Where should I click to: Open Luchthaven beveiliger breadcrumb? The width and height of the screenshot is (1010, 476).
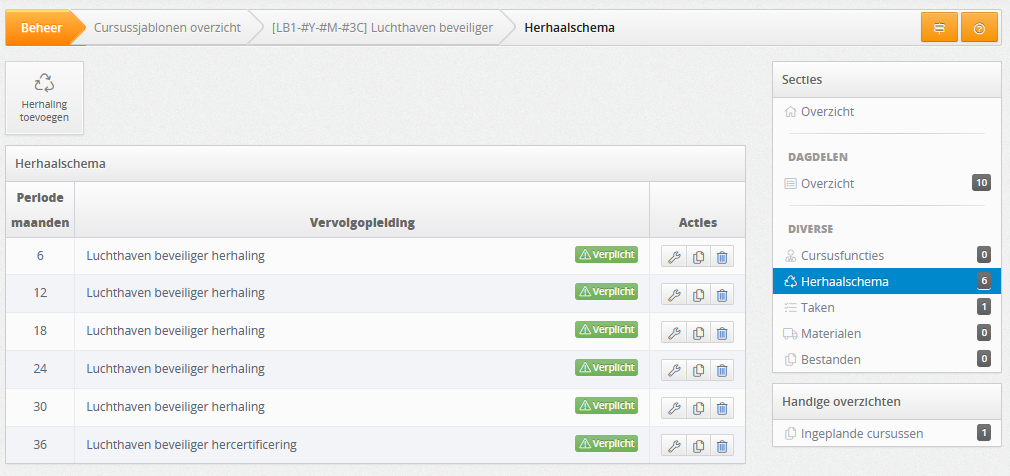(383, 28)
